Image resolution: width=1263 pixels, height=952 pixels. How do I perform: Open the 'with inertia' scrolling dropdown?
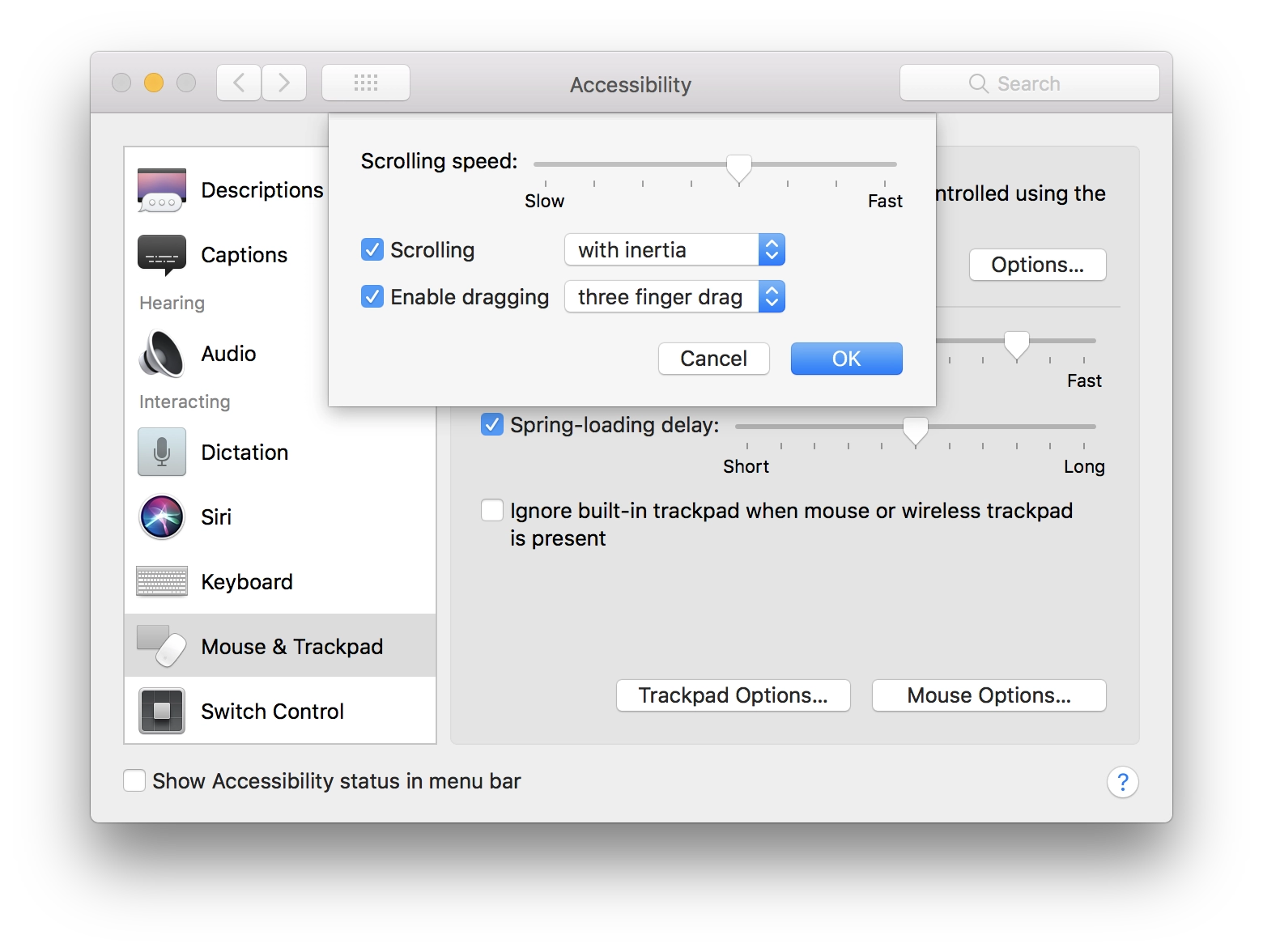pyautogui.click(x=674, y=250)
